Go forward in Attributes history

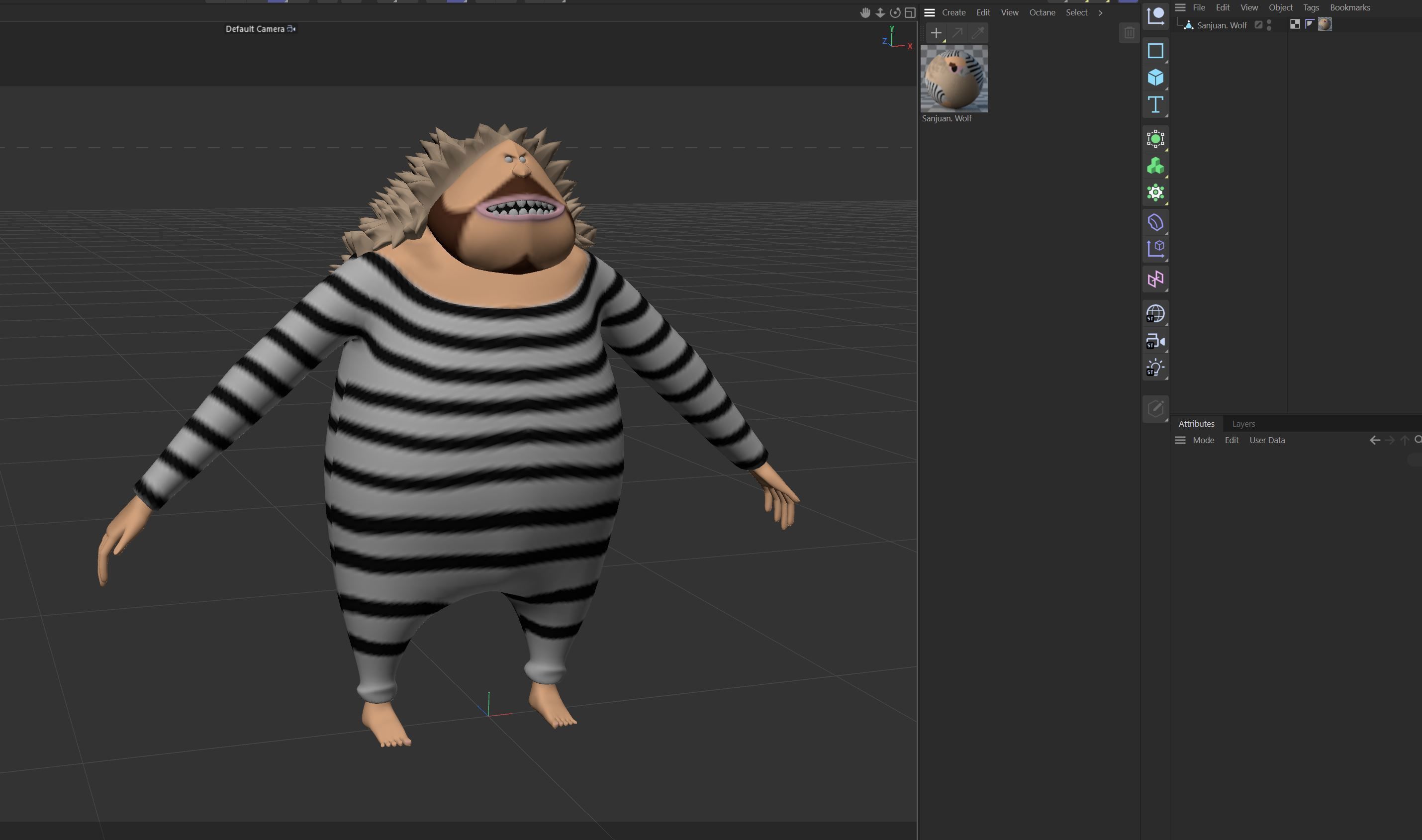coord(1389,440)
